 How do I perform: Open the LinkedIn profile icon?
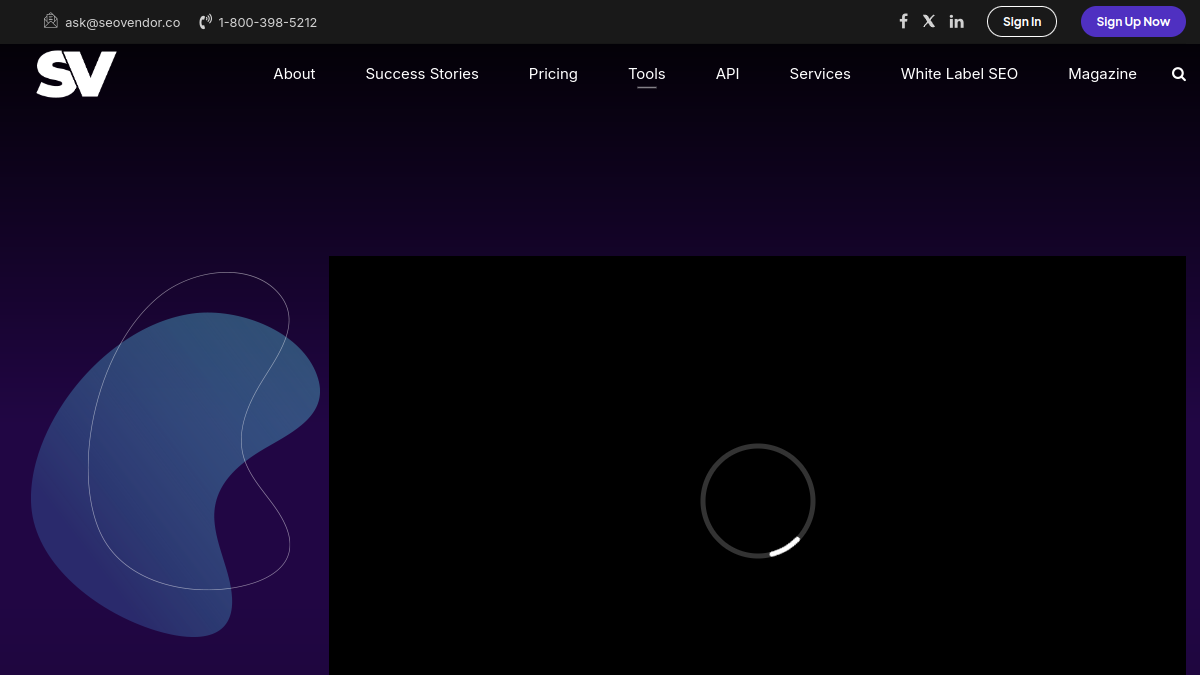[x=957, y=21]
